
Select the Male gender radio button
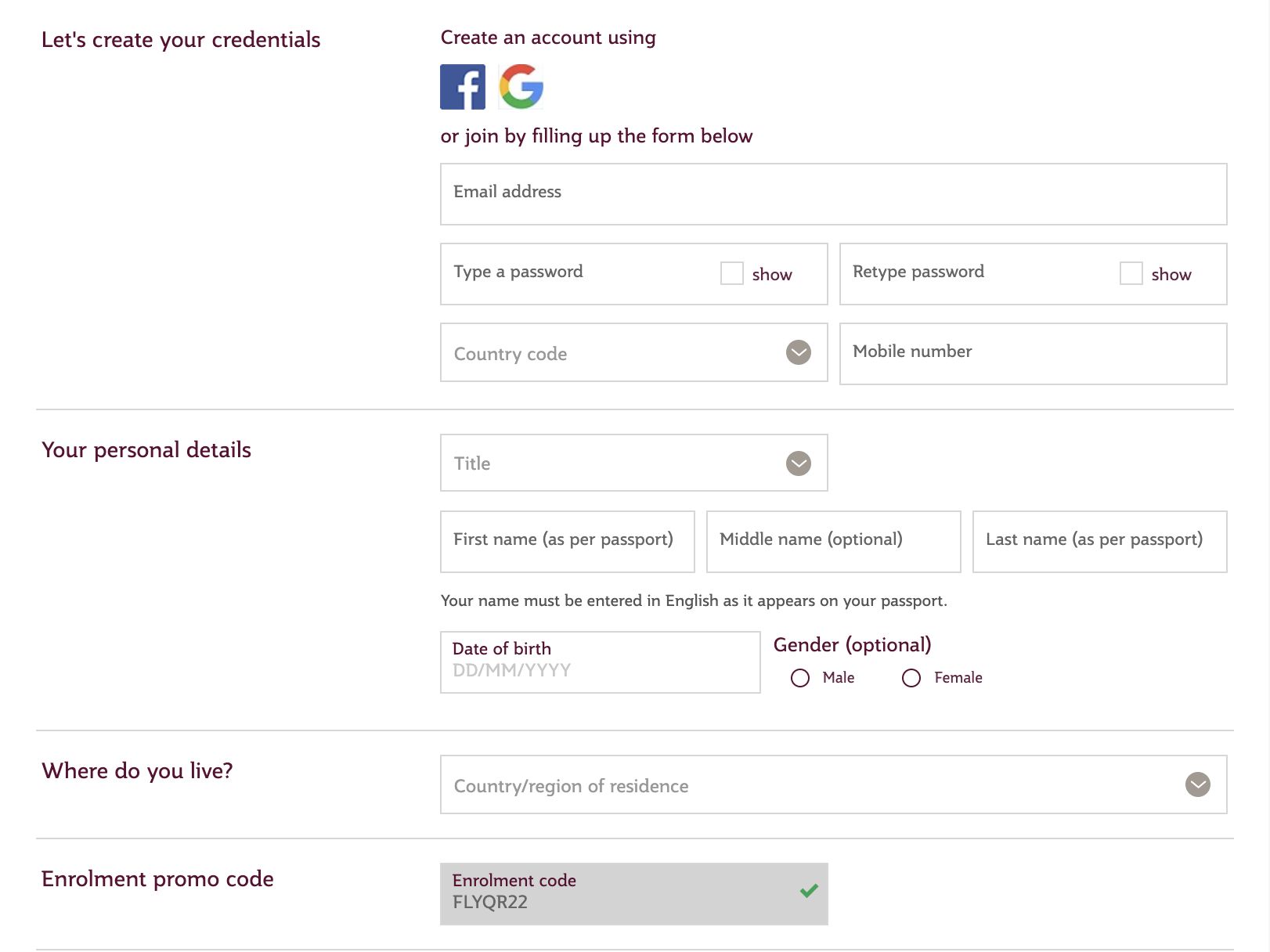(x=800, y=678)
